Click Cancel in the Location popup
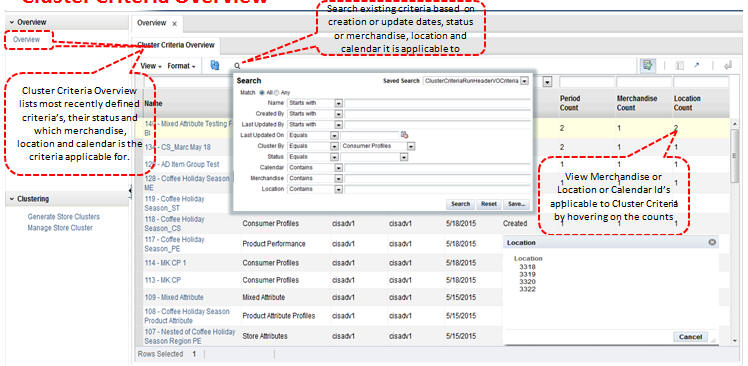 pyautogui.click(x=690, y=337)
